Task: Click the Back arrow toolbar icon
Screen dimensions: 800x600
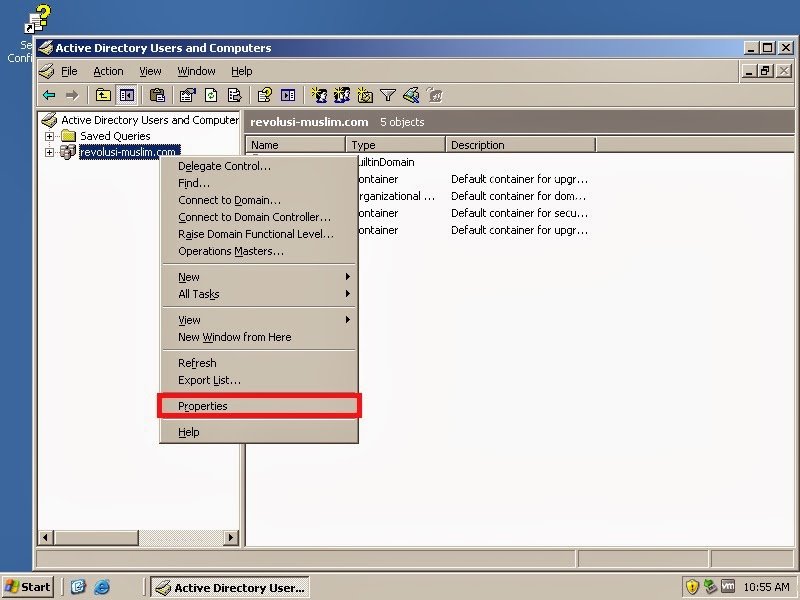Action: 48,95
